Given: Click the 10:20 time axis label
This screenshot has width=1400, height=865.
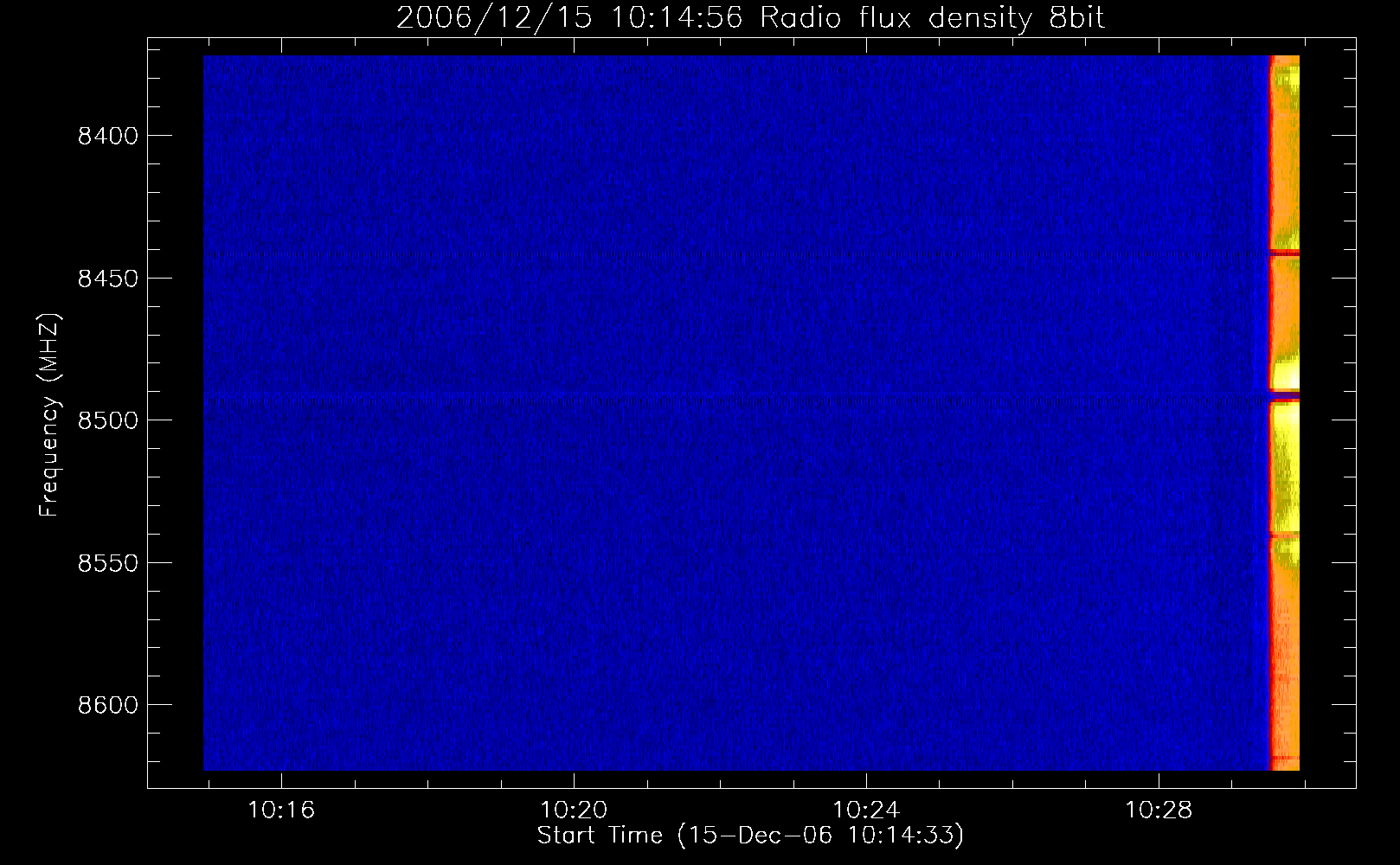Looking at the screenshot, I should pyautogui.click(x=574, y=811).
